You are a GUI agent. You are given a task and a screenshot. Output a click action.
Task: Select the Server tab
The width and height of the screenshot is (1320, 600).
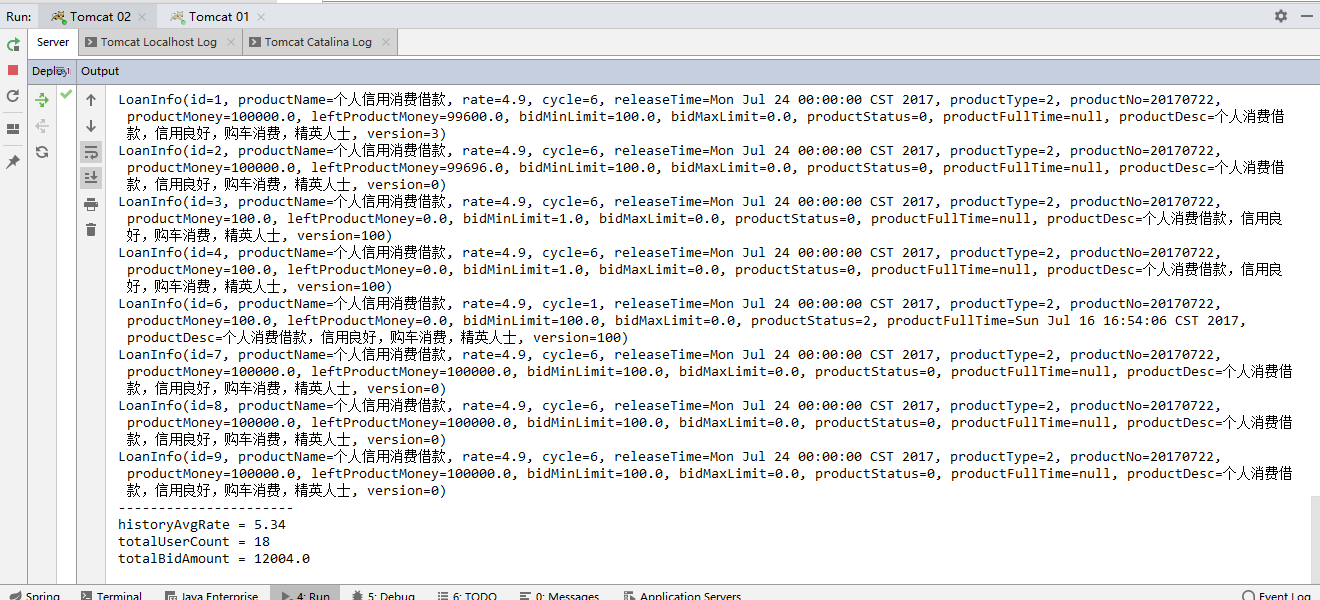pyautogui.click(x=53, y=42)
